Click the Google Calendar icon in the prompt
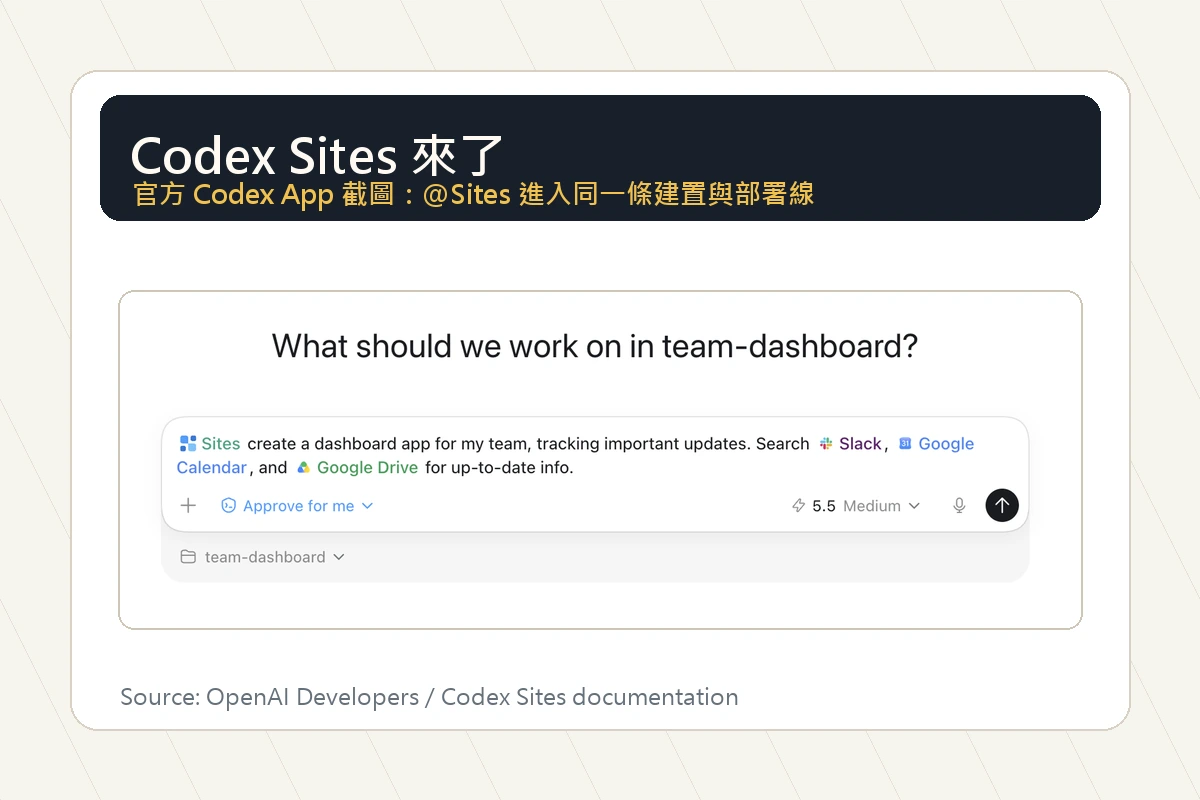 (x=905, y=444)
